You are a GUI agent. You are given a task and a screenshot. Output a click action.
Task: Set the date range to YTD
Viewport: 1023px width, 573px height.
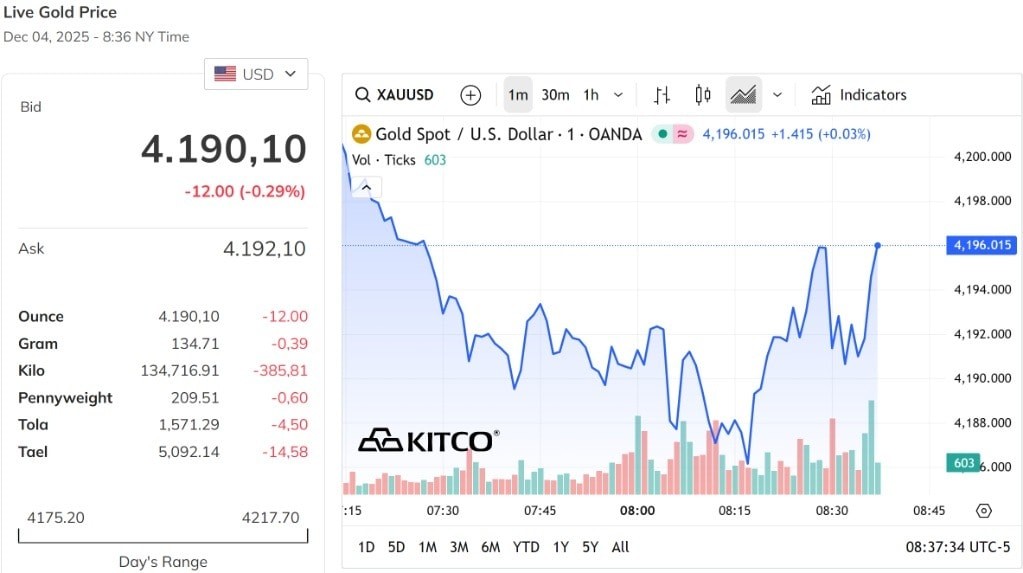(x=526, y=547)
